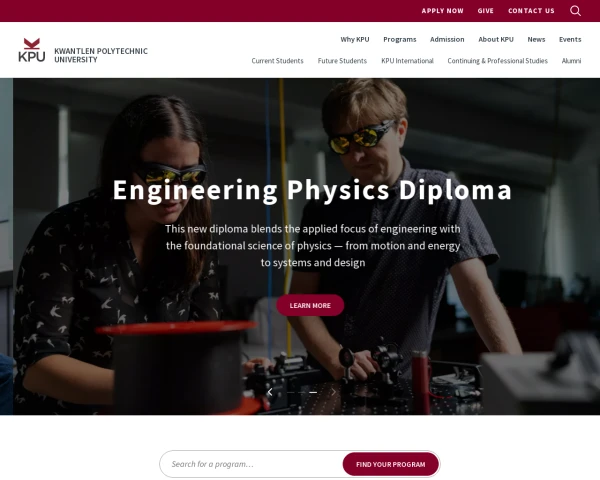Open the Programs menu
Image resolution: width=600 pixels, height=480 pixels.
click(399, 39)
